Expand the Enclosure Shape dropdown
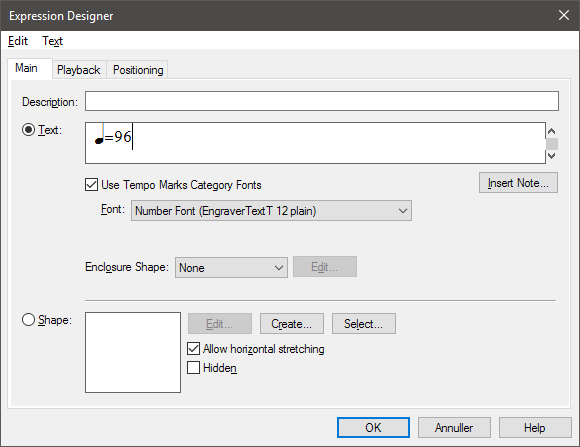The width and height of the screenshot is (580, 447). [231, 268]
